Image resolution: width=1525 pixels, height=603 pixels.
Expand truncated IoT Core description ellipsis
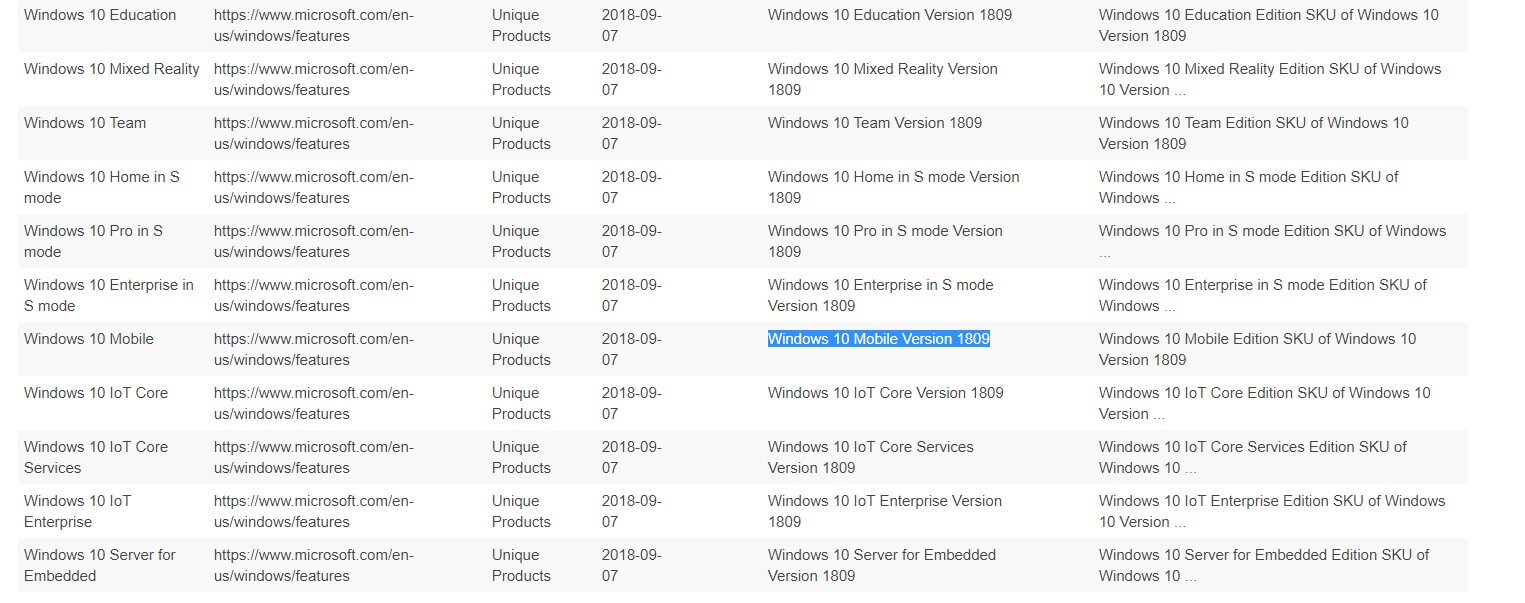tap(1159, 414)
